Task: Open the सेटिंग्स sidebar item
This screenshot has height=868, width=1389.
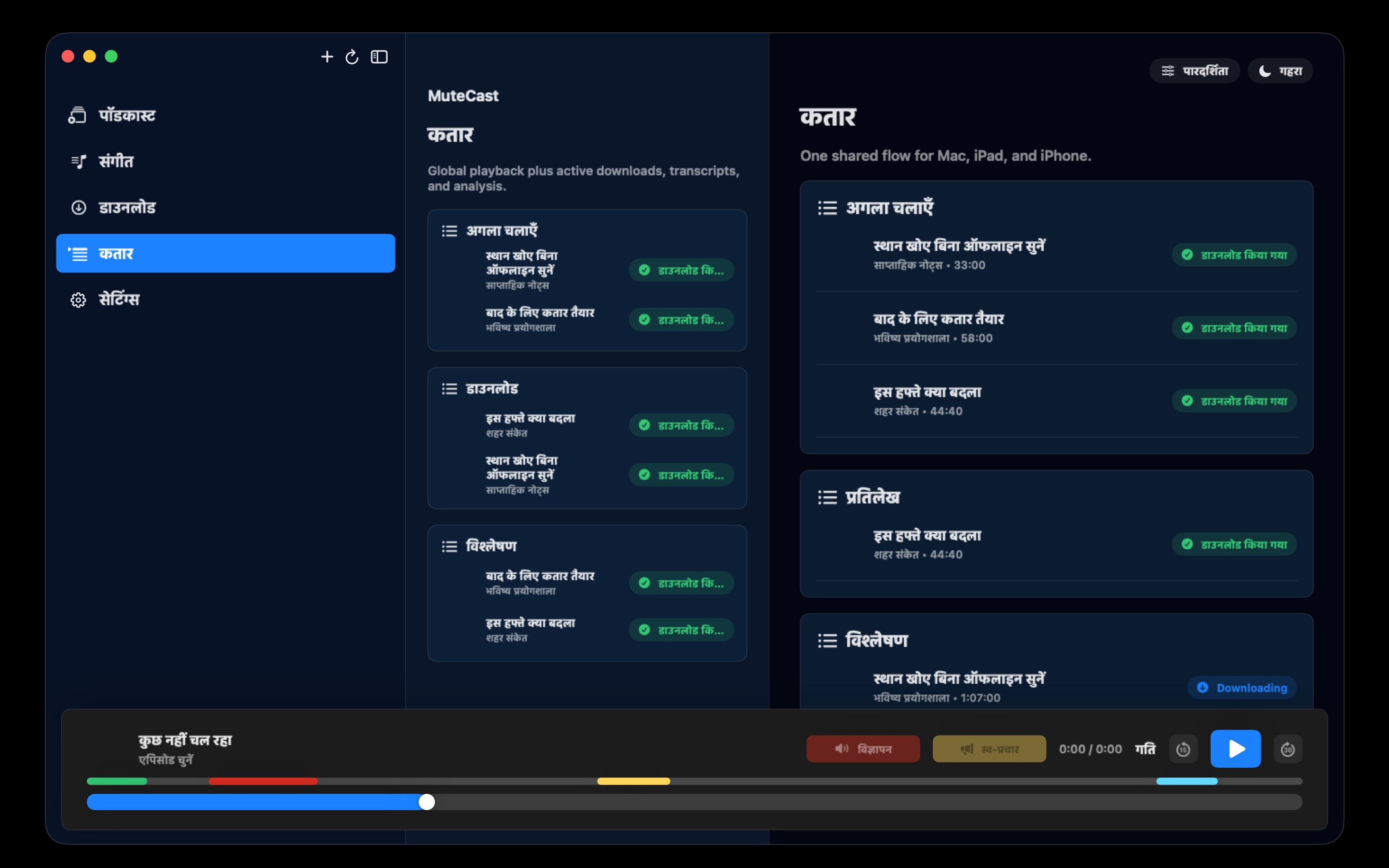Action: click(226, 299)
